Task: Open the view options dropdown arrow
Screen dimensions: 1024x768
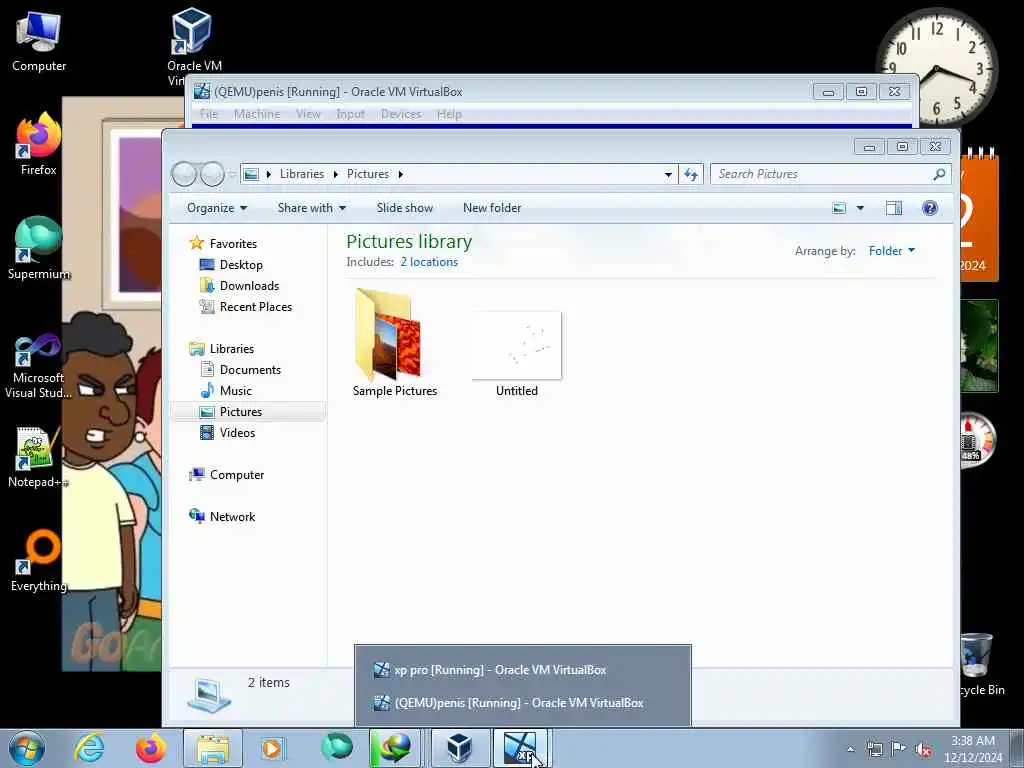Action: (860, 208)
